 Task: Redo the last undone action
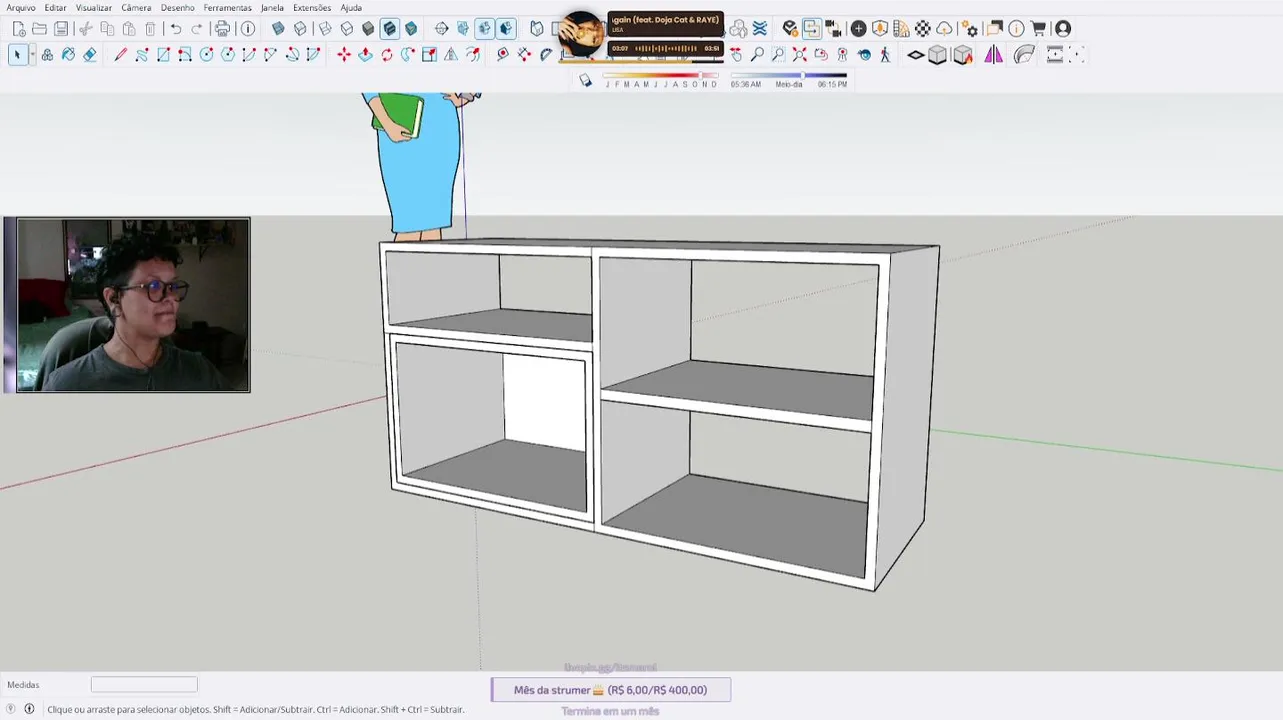click(x=197, y=29)
